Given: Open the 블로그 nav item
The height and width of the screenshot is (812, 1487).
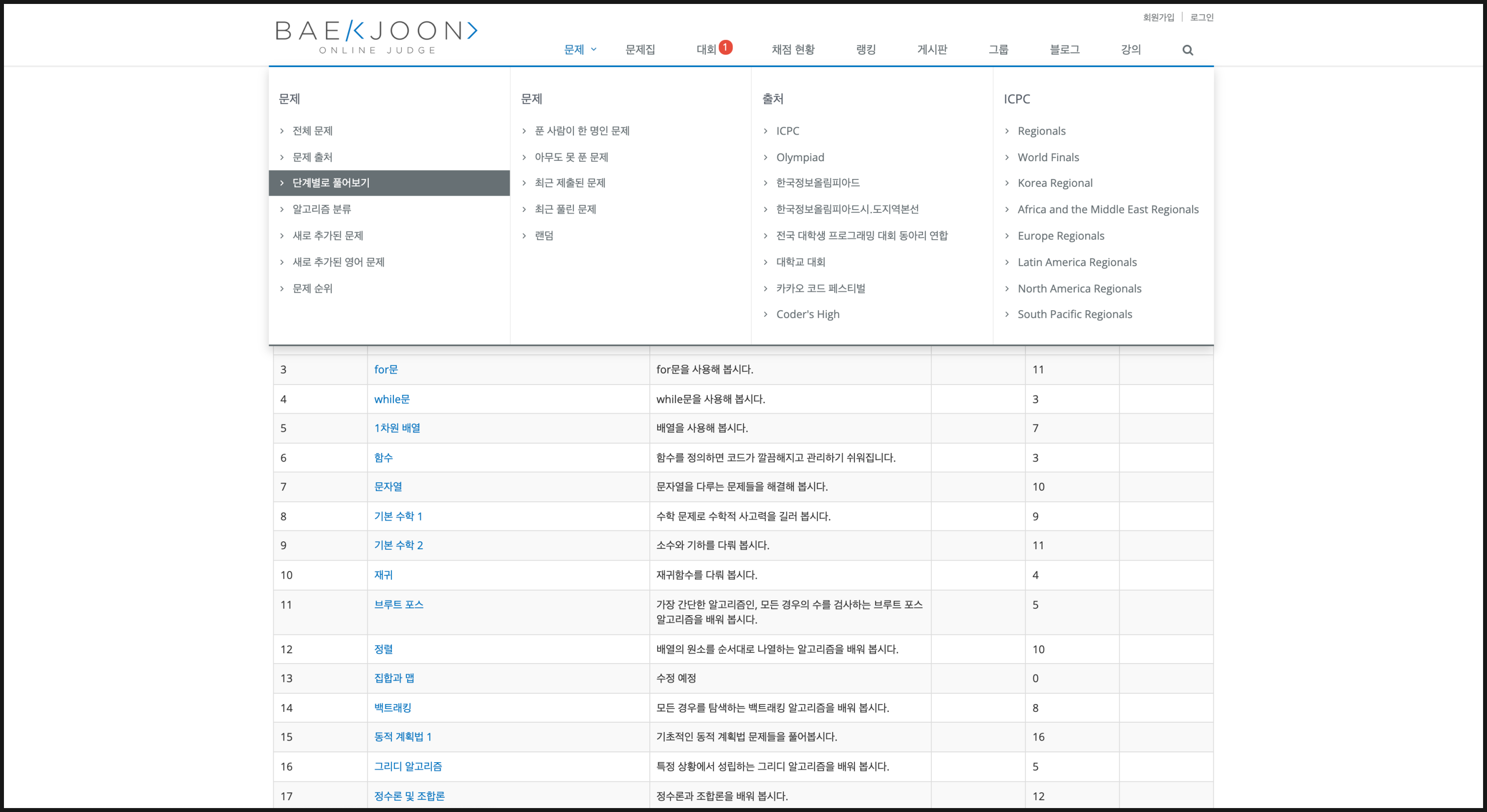Looking at the screenshot, I should point(1064,50).
